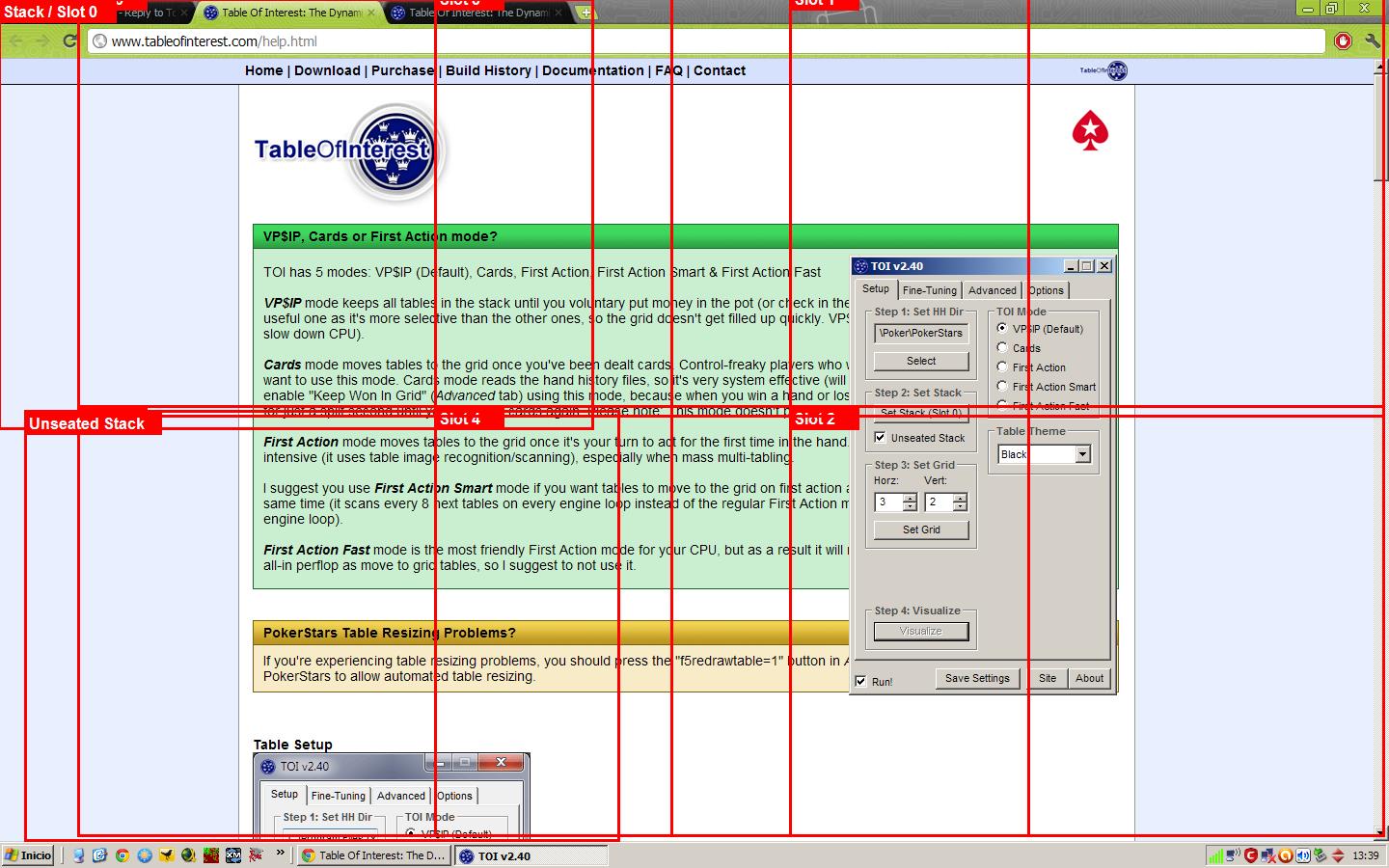1389x868 pixels.
Task: Select VP$IP (Default) mode radio button
Action: [x=1002, y=328]
